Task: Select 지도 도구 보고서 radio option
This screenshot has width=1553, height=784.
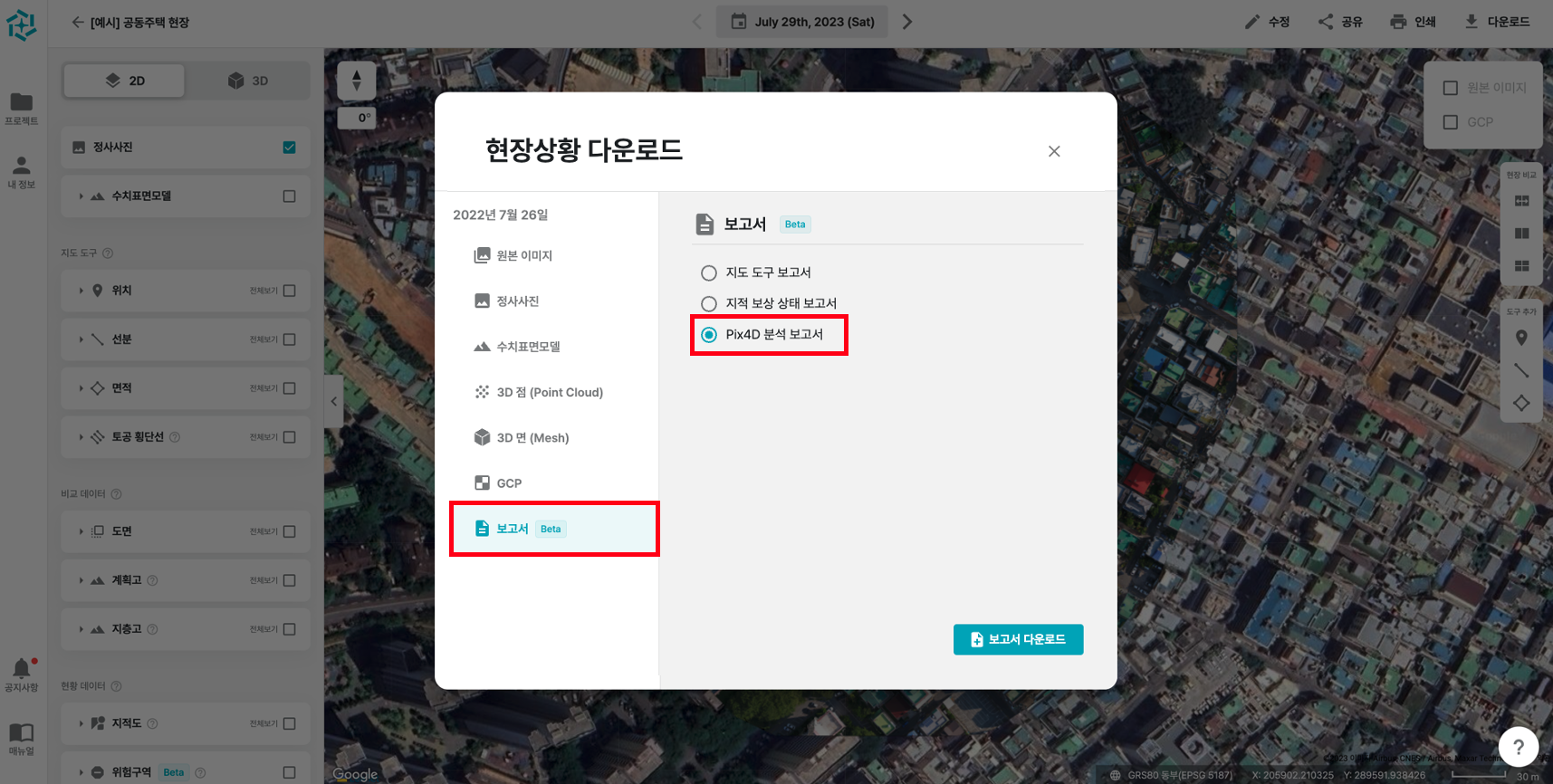Action: pyautogui.click(x=709, y=273)
